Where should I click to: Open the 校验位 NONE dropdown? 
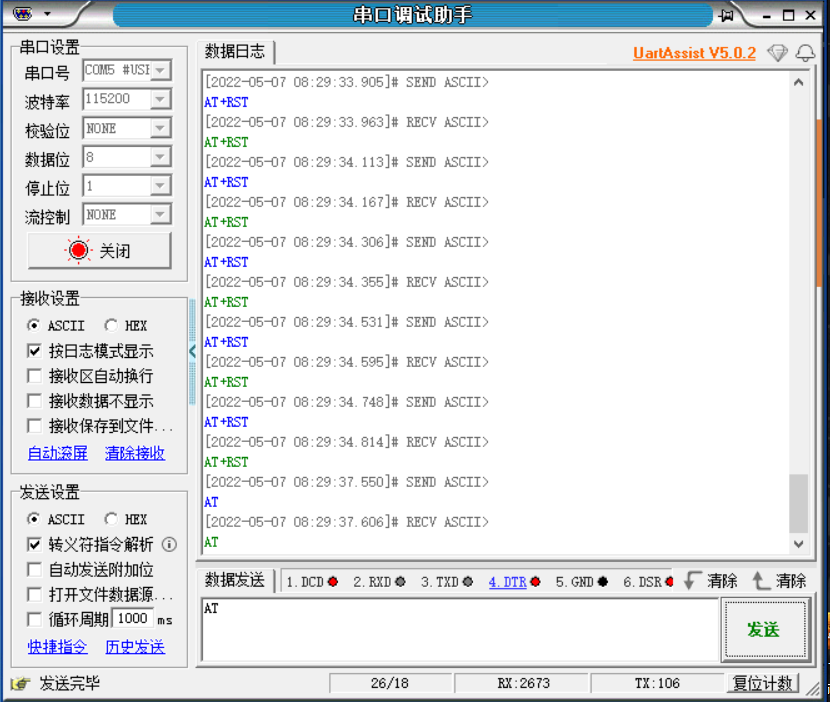pos(161,128)
